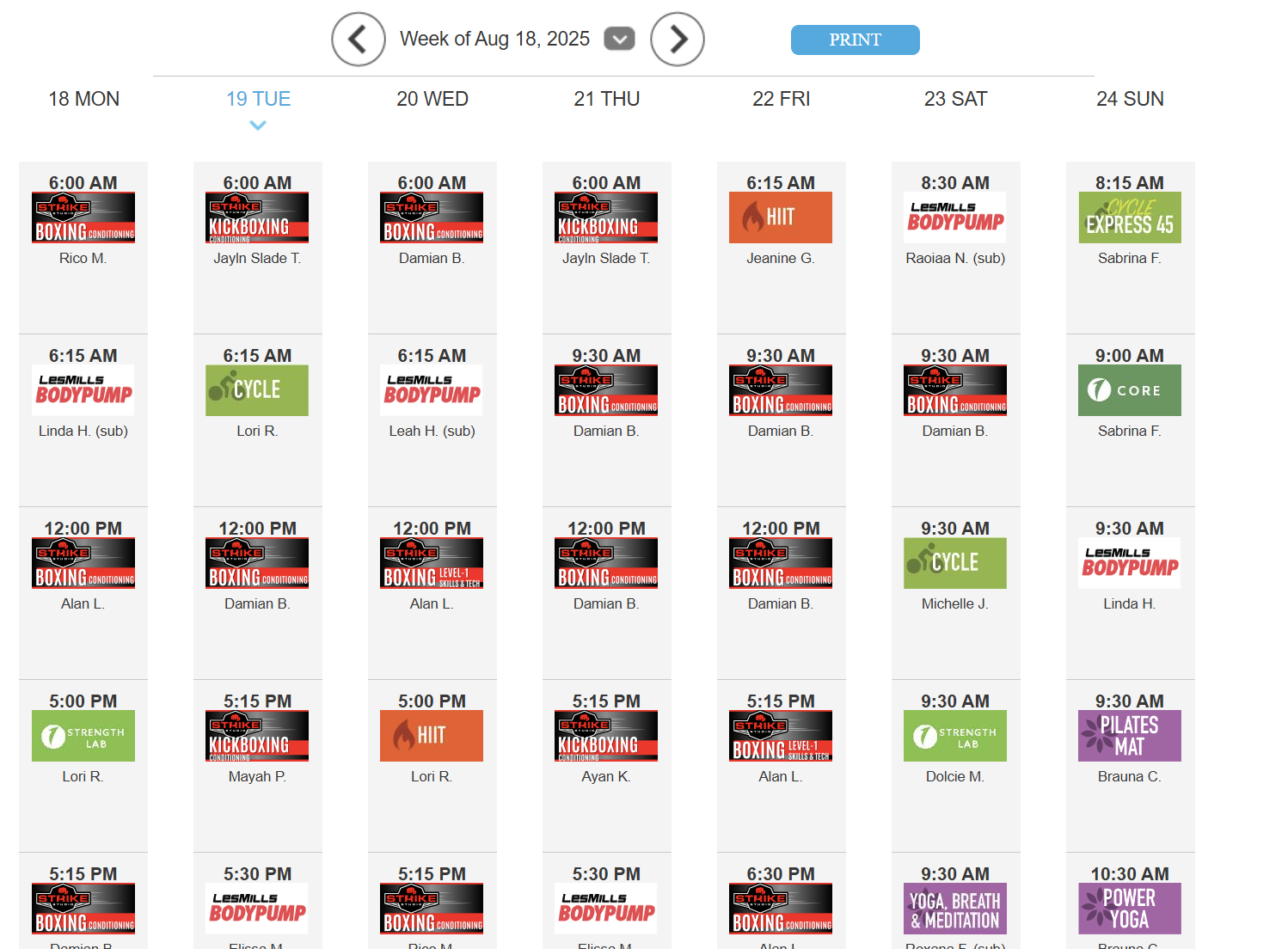Select the 21 THU day header
This screenshot has height=949, width=1288.
coord(607,99)
